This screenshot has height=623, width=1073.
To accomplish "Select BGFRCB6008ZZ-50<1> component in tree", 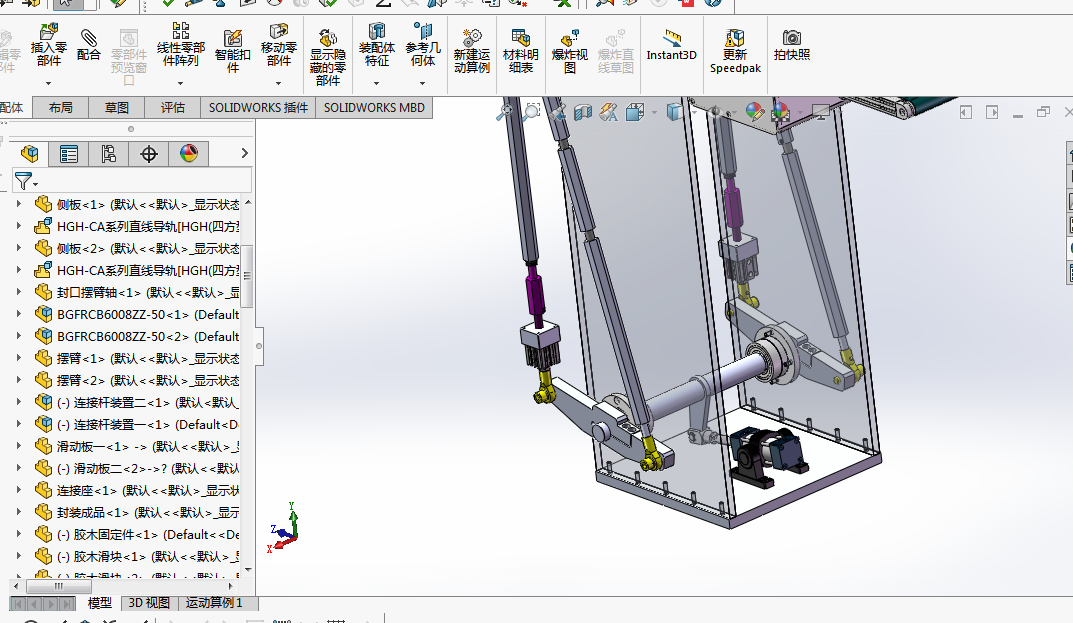I will point(137,314).
